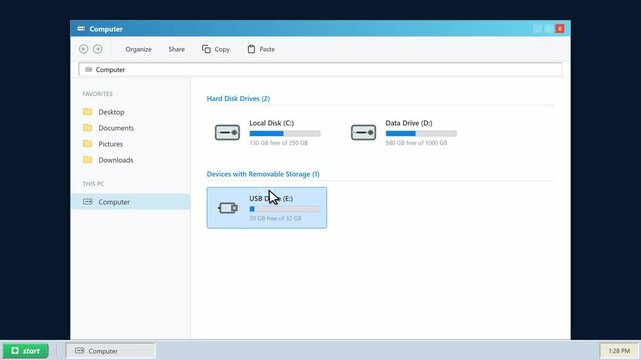Select the Data Drive (D:) hard drive icon
641x360 pixels.
click(363, 132)
